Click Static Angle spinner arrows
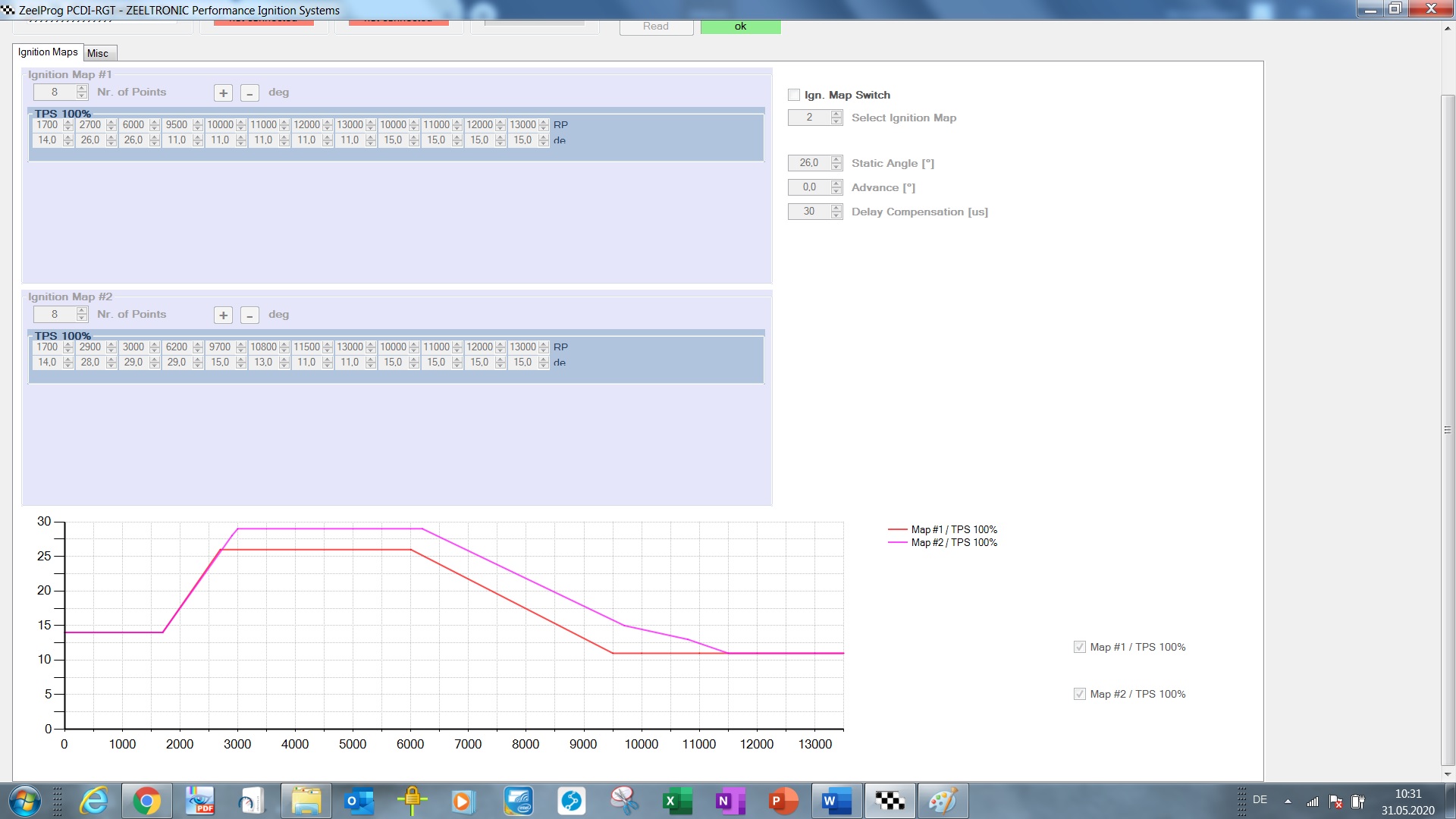 (x=836, y=163)
